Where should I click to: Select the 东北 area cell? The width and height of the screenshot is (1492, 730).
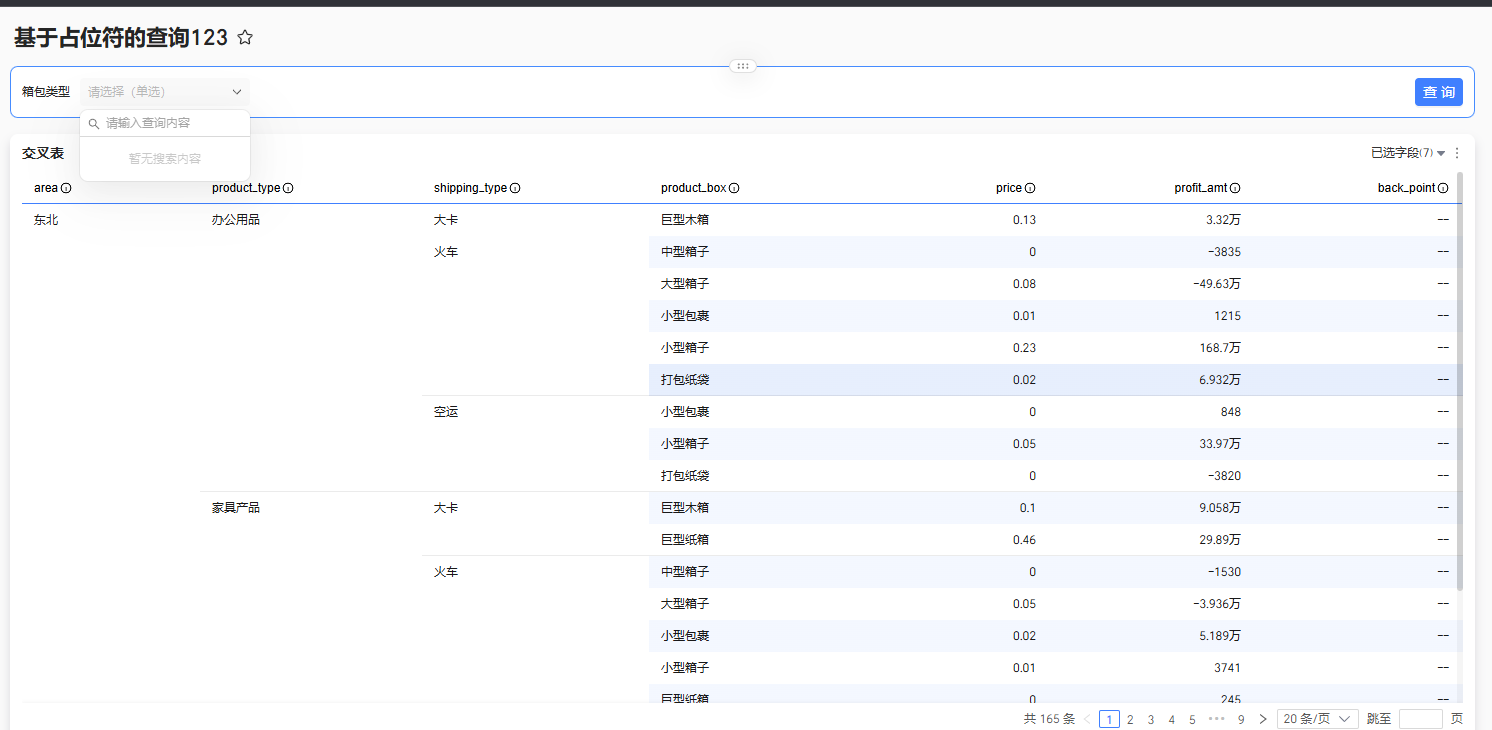tap(46, 220)
